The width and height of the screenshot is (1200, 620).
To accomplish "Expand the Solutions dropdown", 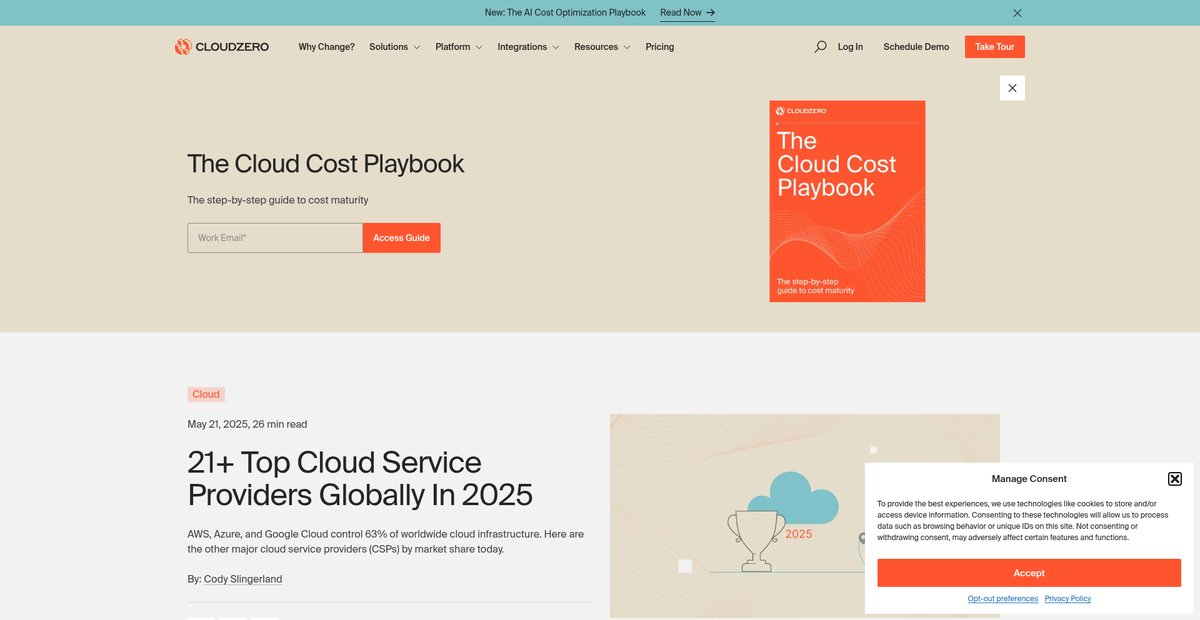I will [394, 47].
